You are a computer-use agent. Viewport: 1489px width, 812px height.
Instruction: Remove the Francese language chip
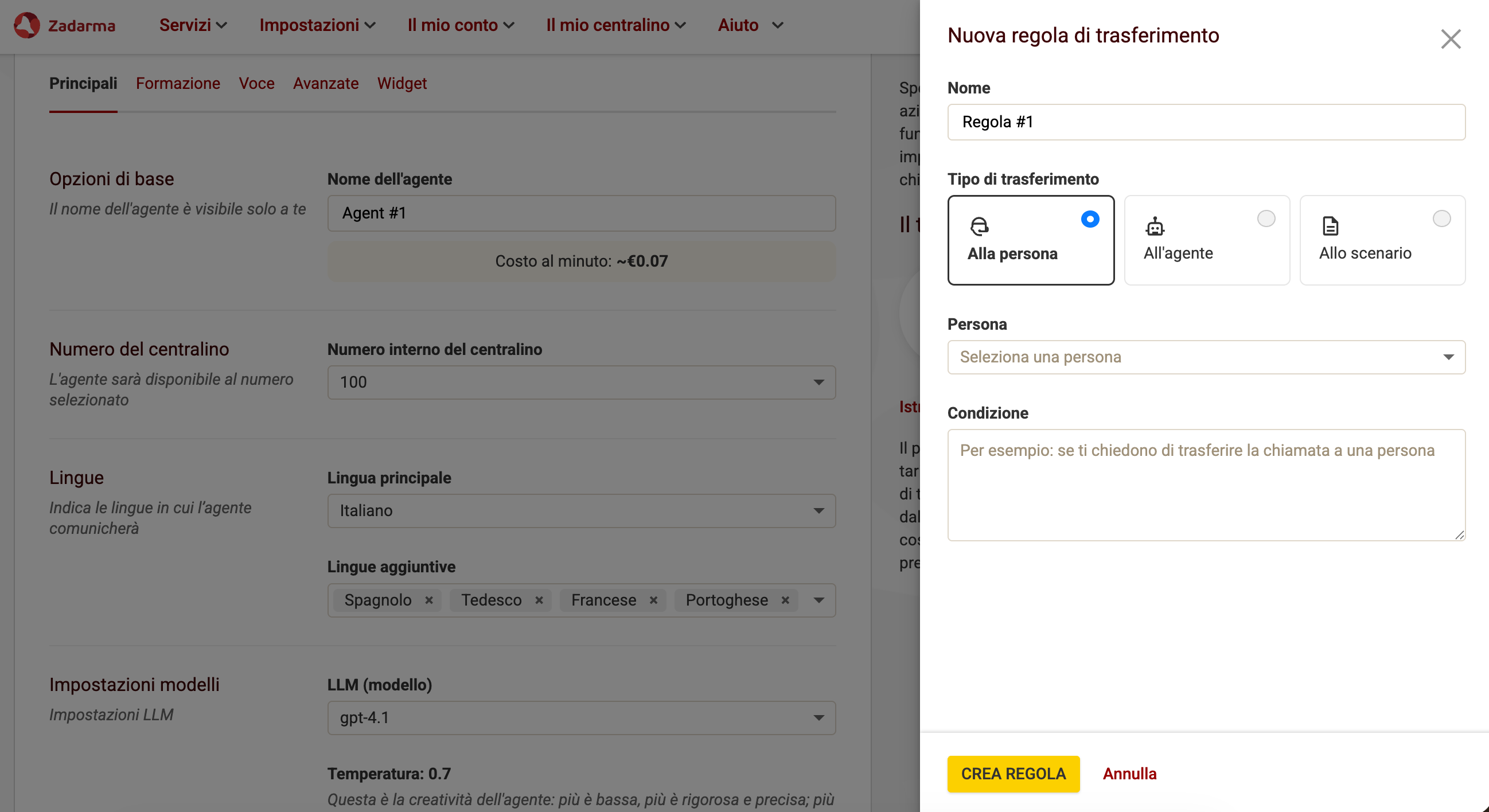point(654,600)
